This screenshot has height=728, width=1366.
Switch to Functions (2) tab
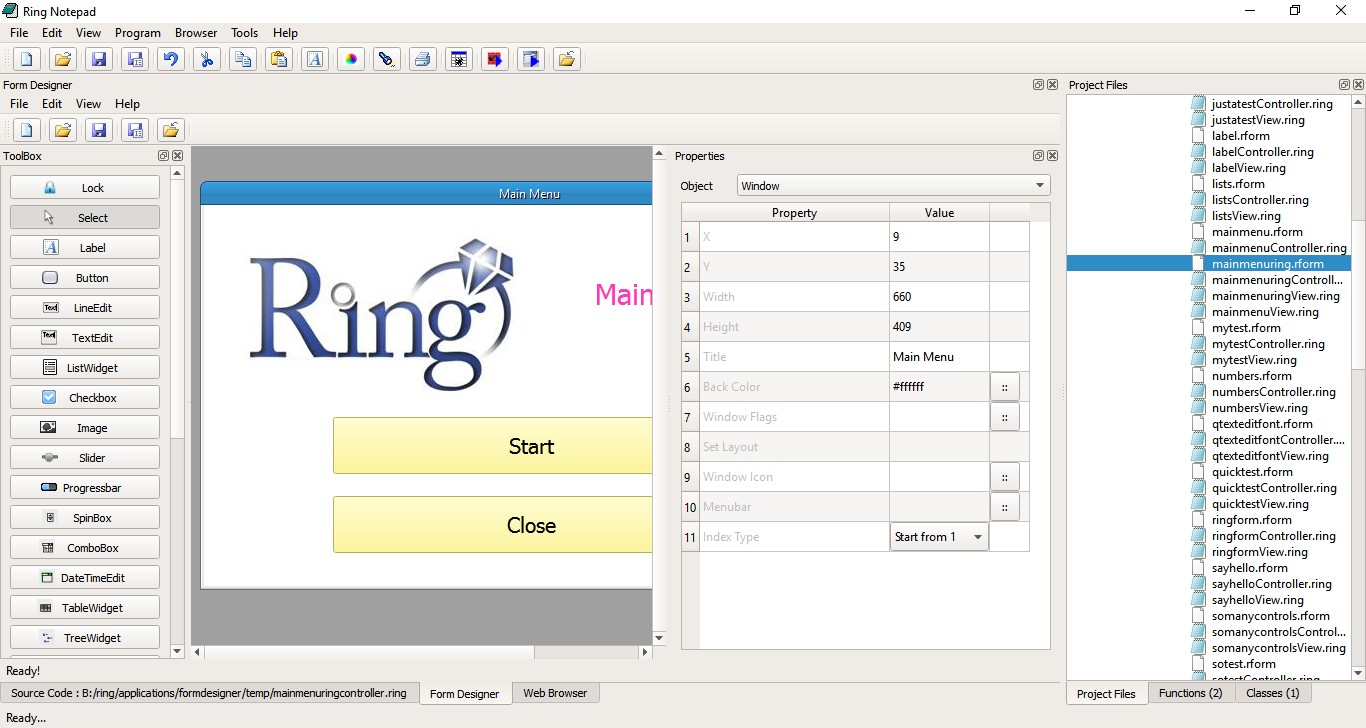1190,692
